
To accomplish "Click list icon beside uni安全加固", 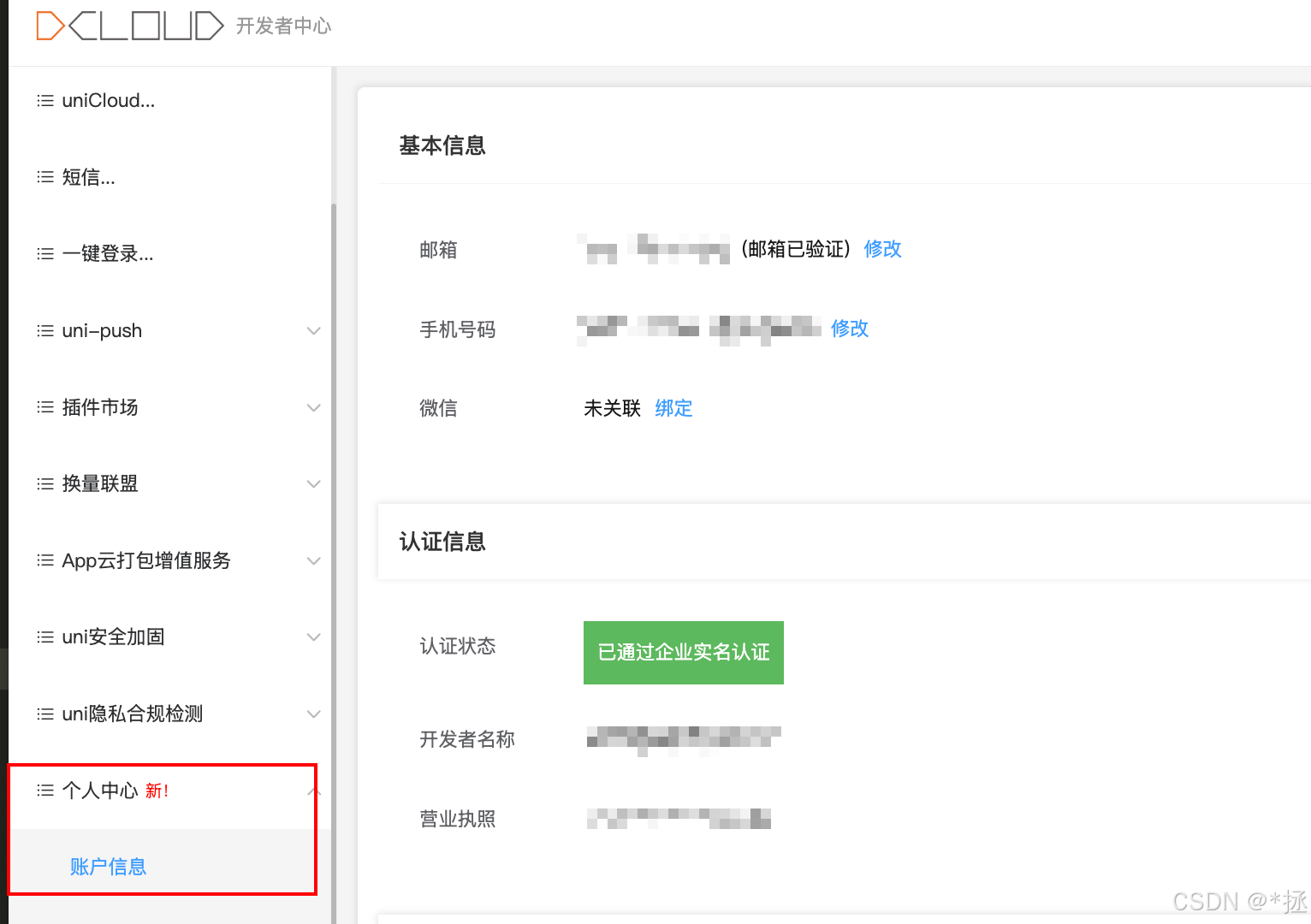I will (45, 637).
